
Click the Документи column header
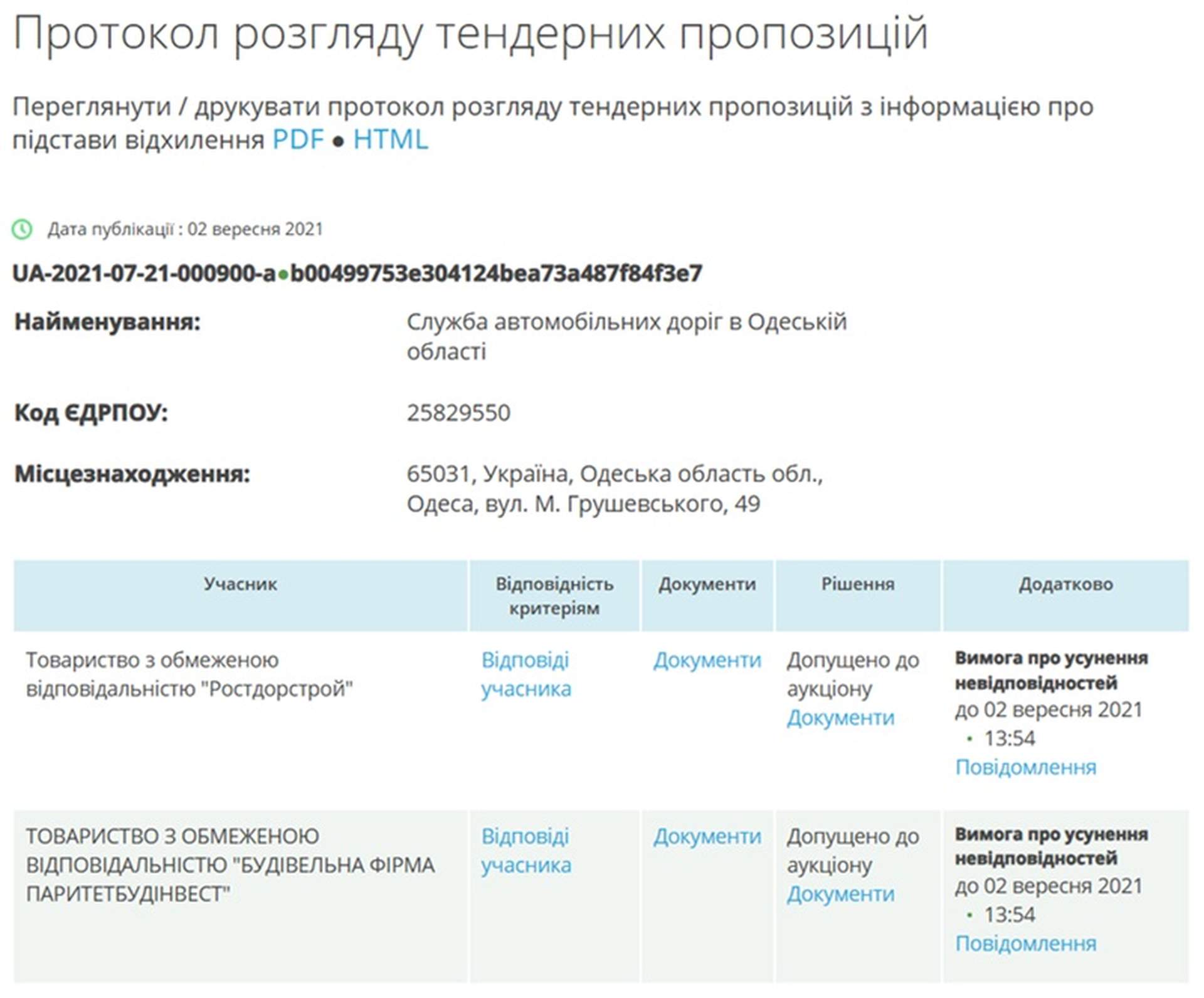coord(707,585)
